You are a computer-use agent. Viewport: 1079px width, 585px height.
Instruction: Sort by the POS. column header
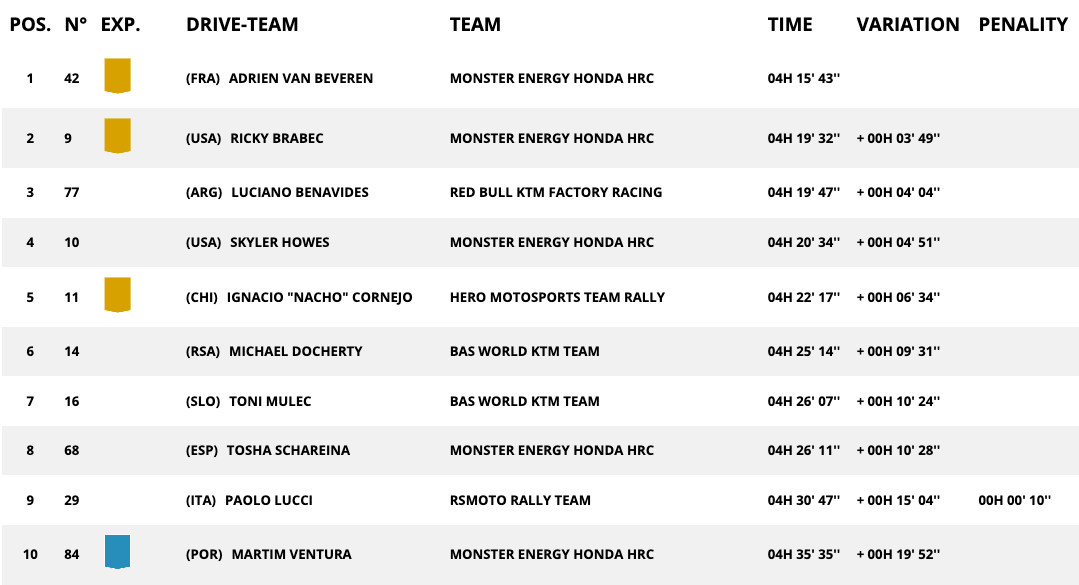pyautogui.click(x=30, y=25)
